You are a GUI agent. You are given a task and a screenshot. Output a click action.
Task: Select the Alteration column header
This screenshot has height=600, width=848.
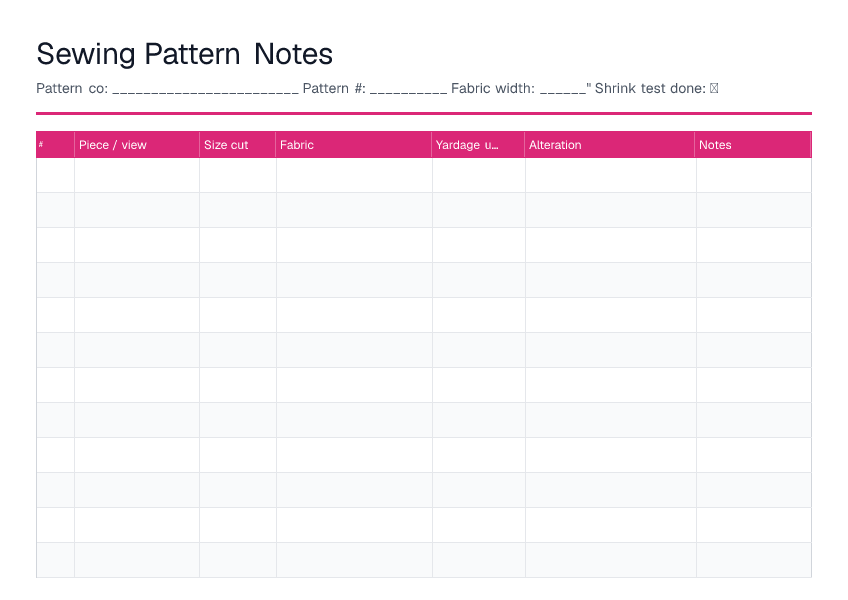[610, 144]
